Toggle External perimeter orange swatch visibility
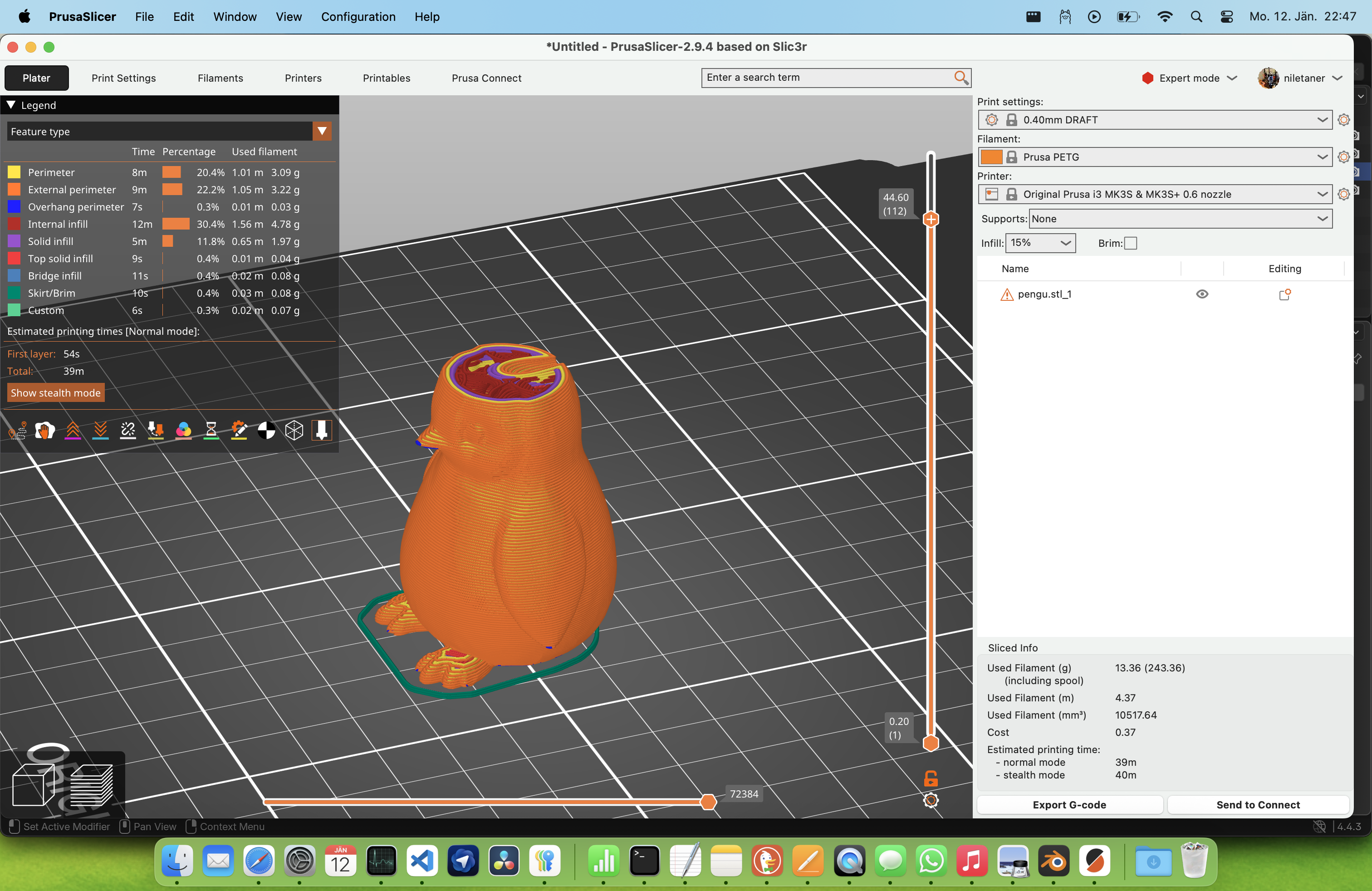 tap(14, 189)
